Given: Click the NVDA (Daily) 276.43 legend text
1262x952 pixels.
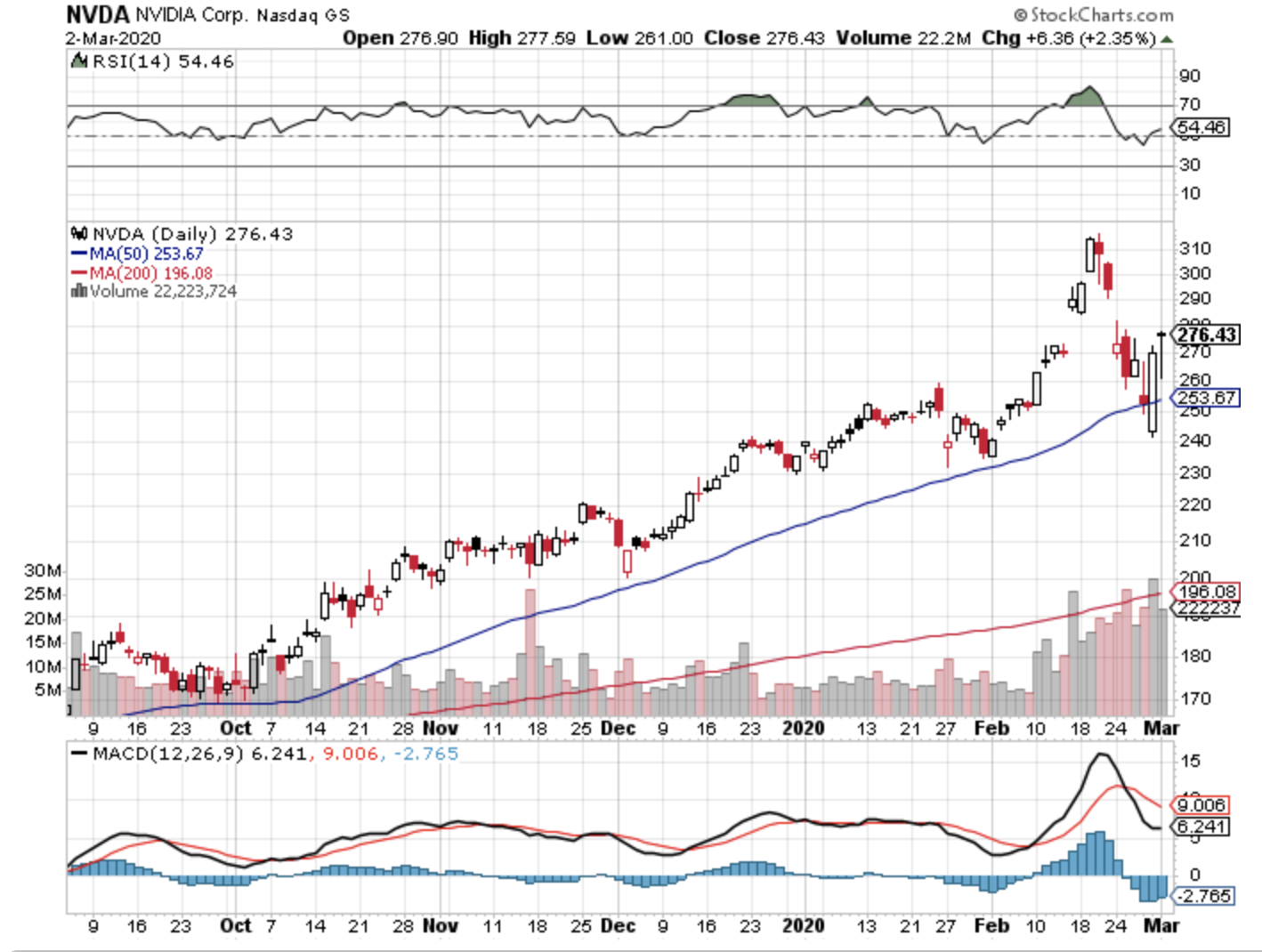Looking at the screenshot, I should tap(192, 234).
